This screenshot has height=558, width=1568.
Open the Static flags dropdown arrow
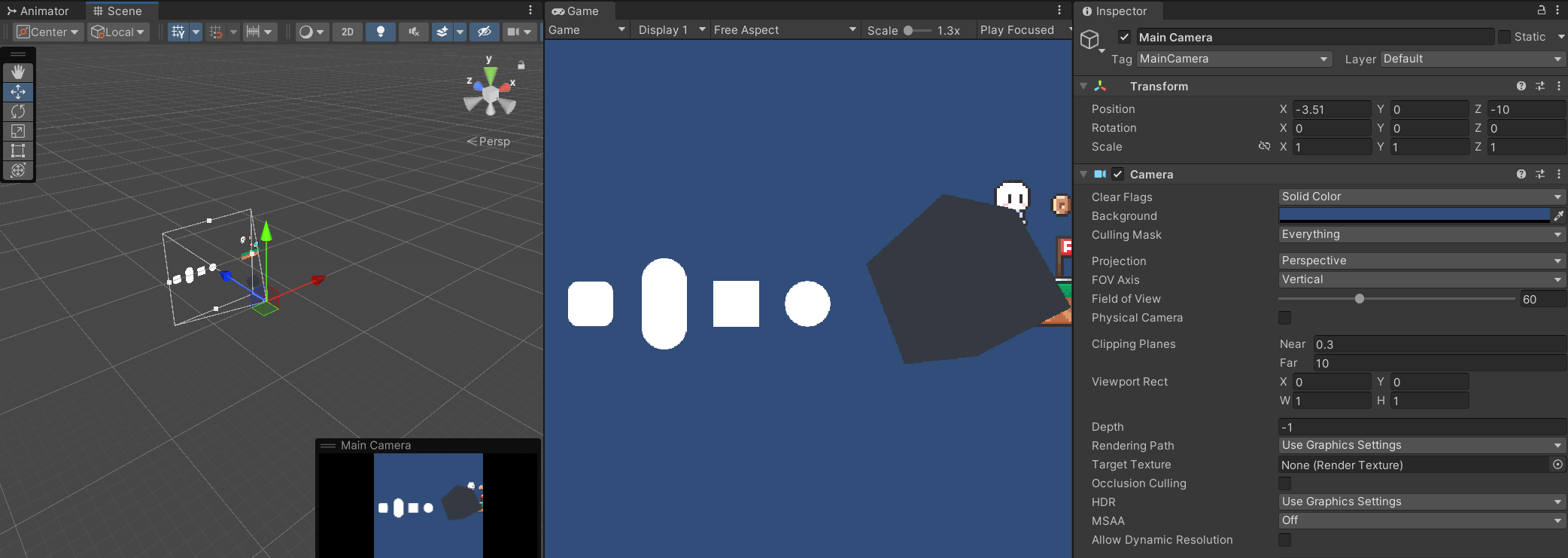click(x=1560, y=37)
